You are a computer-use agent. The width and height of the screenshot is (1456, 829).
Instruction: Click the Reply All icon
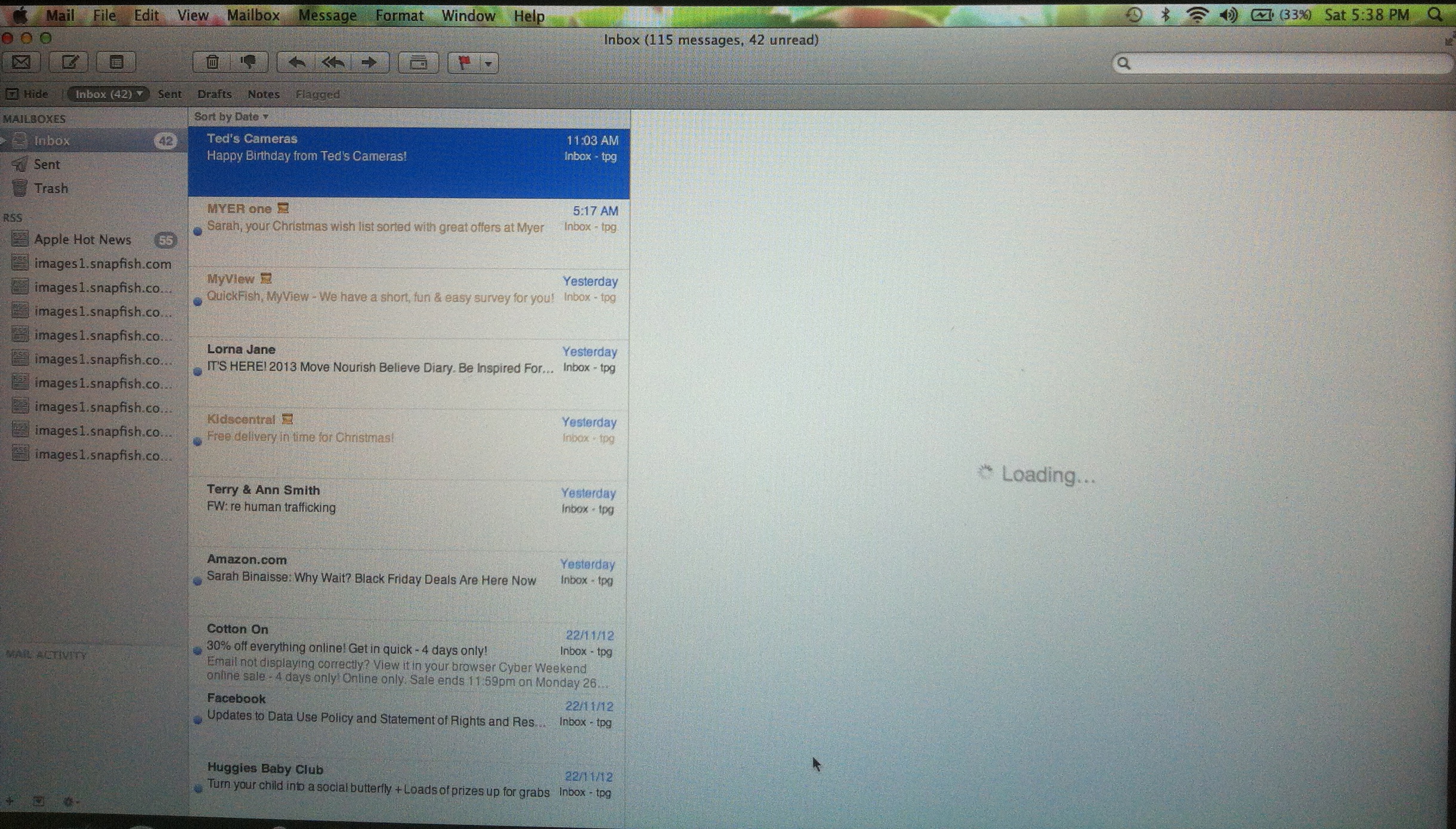[x=333, y=62]
